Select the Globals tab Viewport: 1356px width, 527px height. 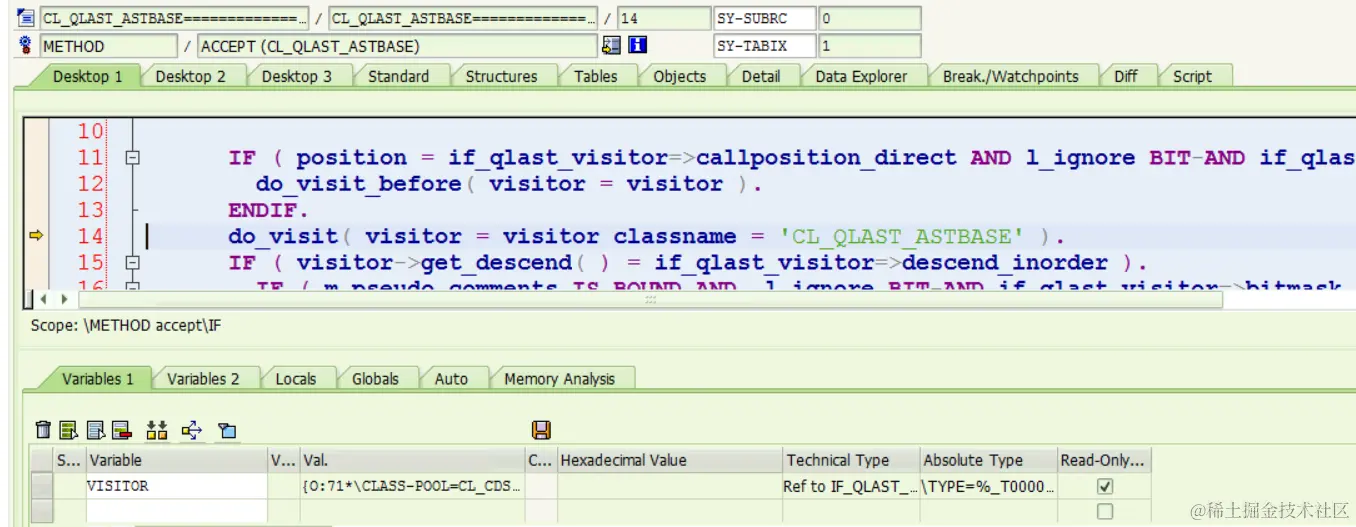click(x=374, y=379)
